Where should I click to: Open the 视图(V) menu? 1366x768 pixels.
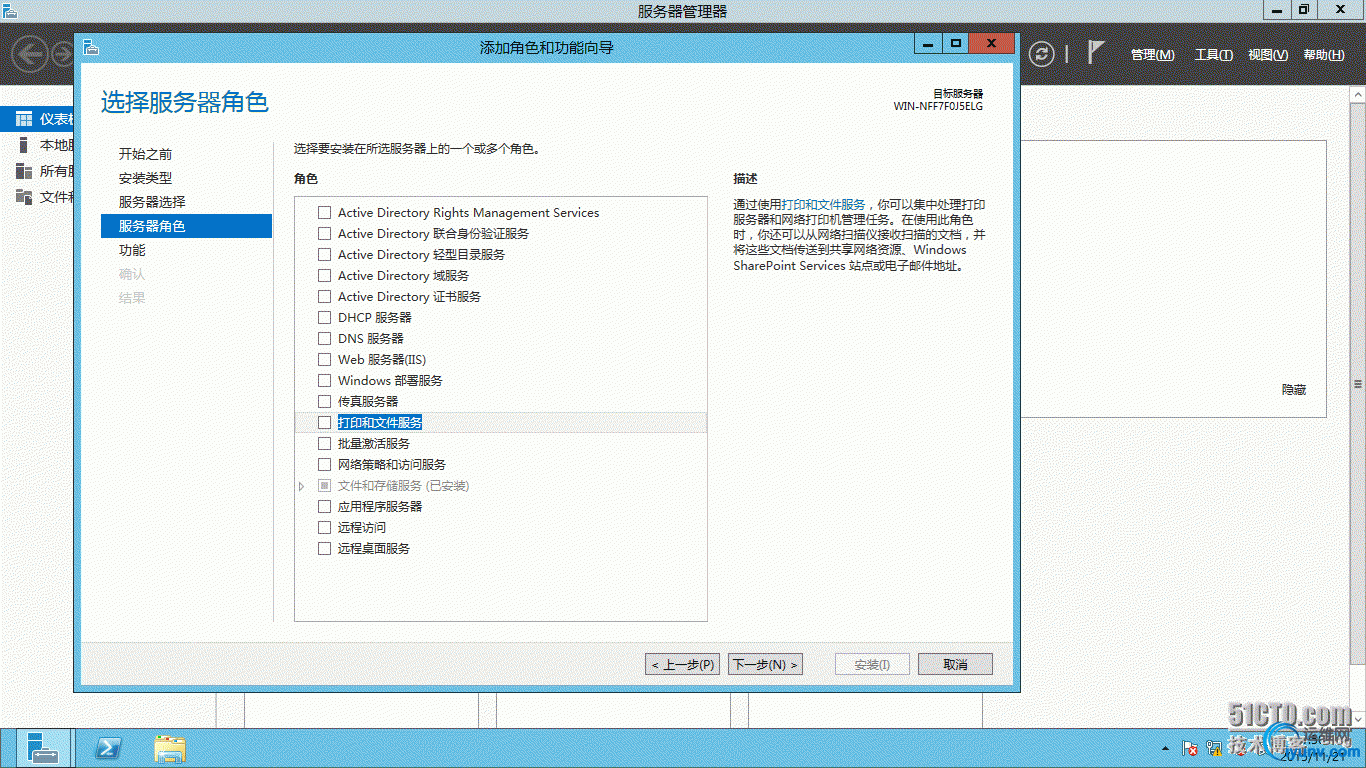click(x=1267, y=55)
